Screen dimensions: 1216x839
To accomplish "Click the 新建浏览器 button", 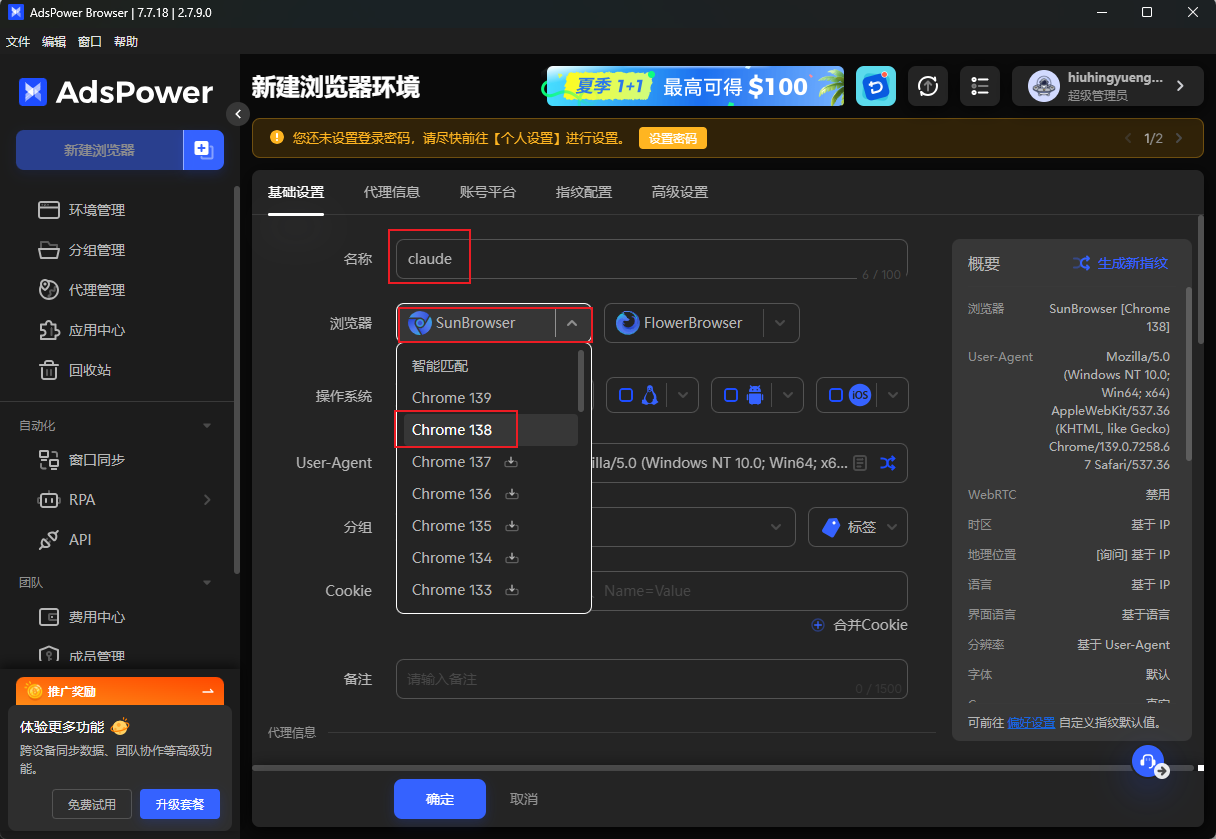I will click(x=99, y=150).
